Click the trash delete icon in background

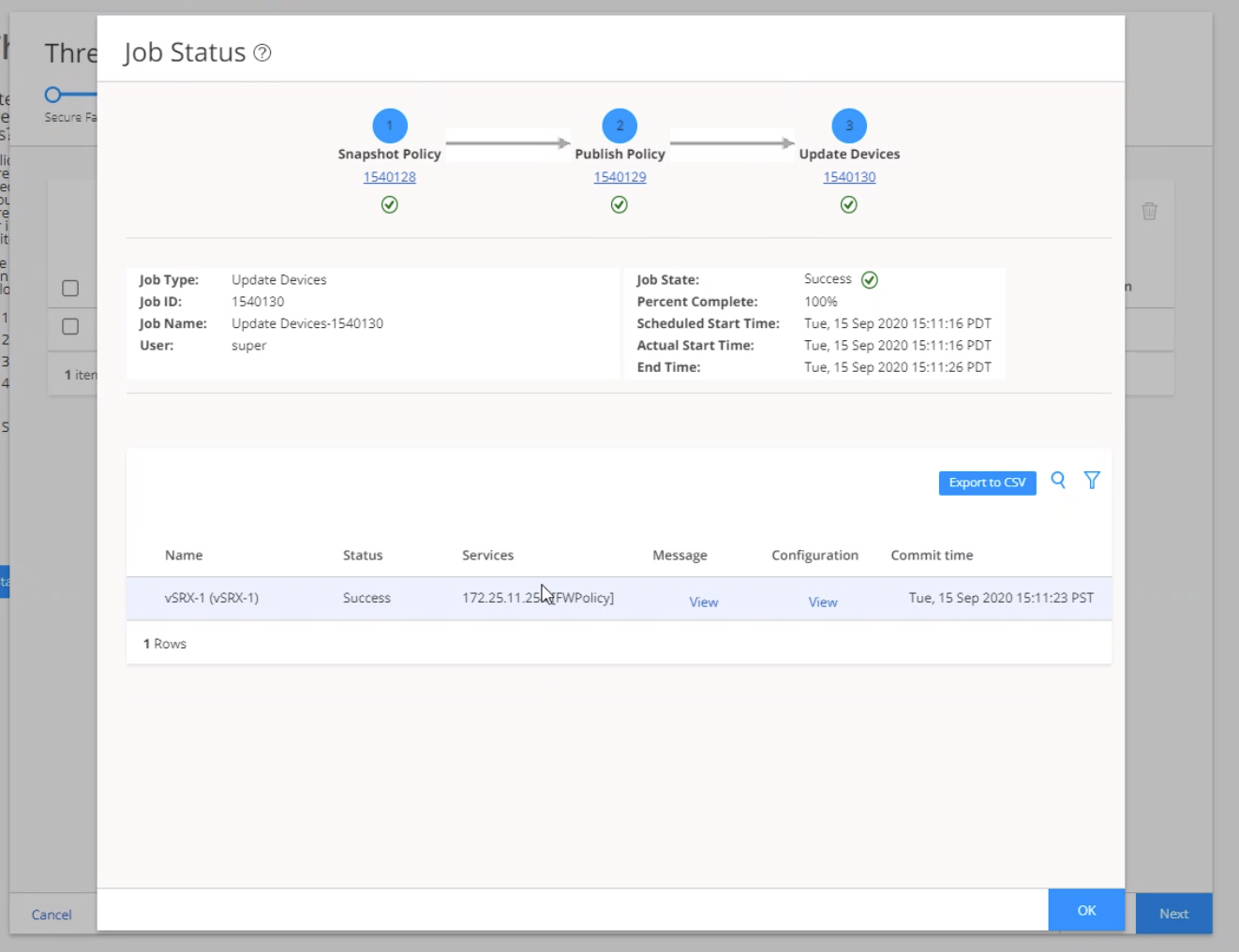(x=1149, y=211)
